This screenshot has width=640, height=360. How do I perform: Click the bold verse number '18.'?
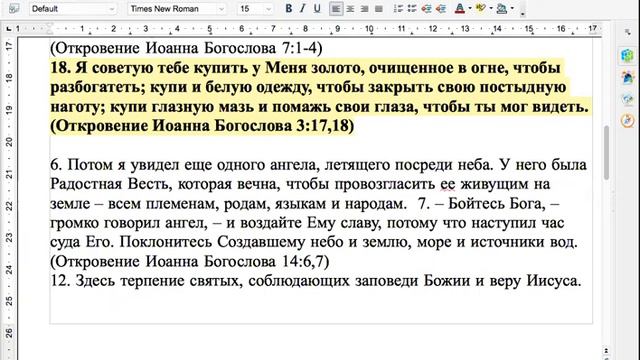[x=60, y=68]
